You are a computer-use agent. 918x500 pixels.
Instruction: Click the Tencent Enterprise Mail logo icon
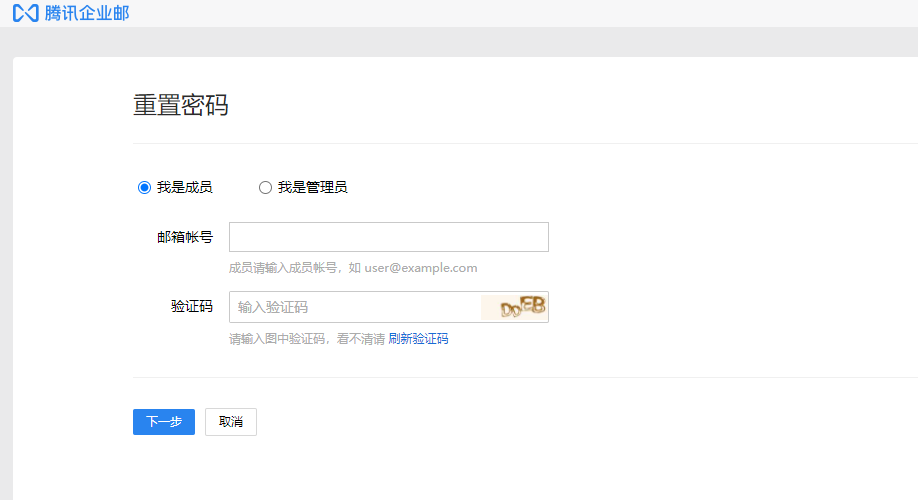click(25, 14)
